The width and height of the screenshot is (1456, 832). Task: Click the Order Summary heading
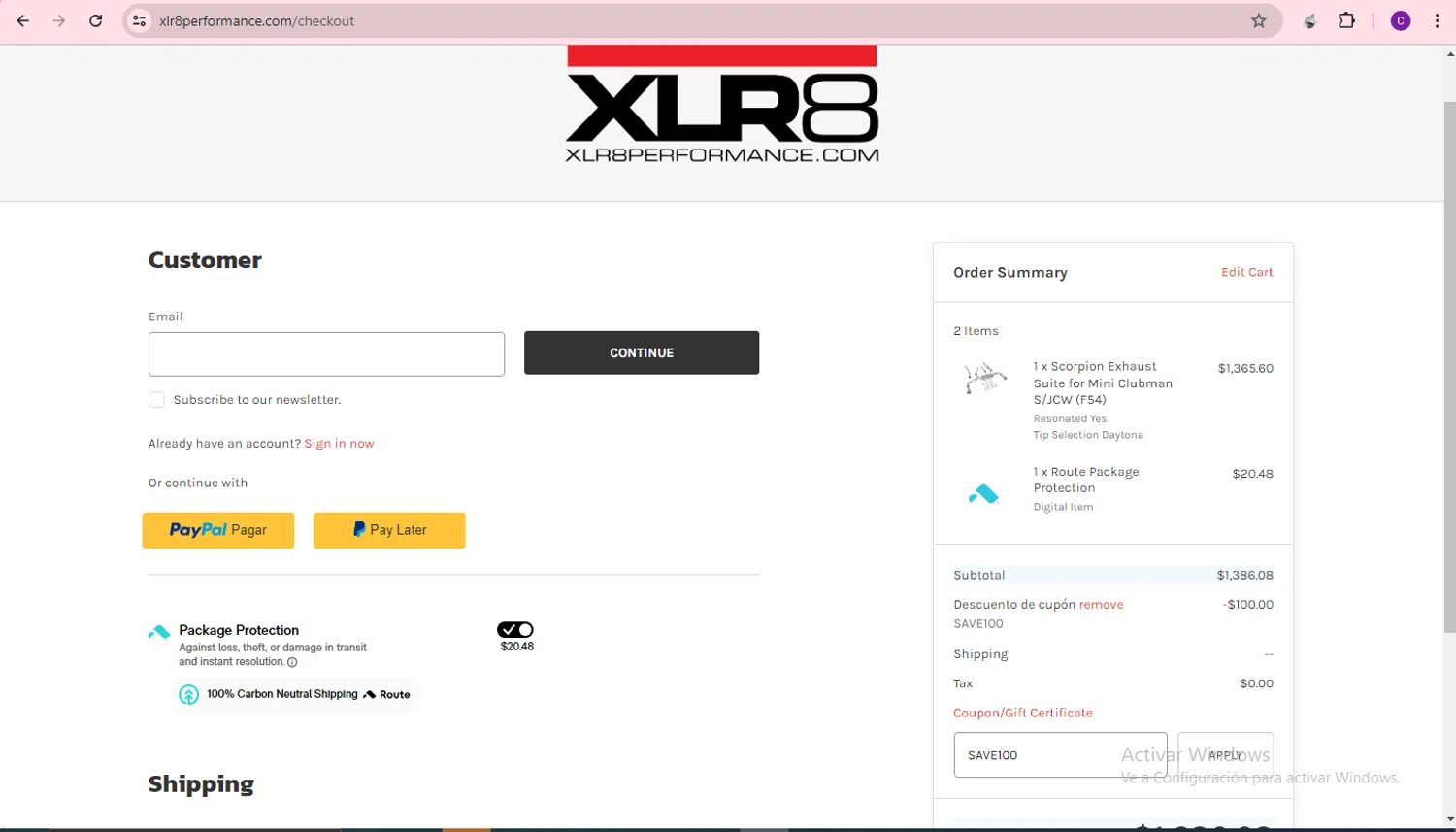1010,273
